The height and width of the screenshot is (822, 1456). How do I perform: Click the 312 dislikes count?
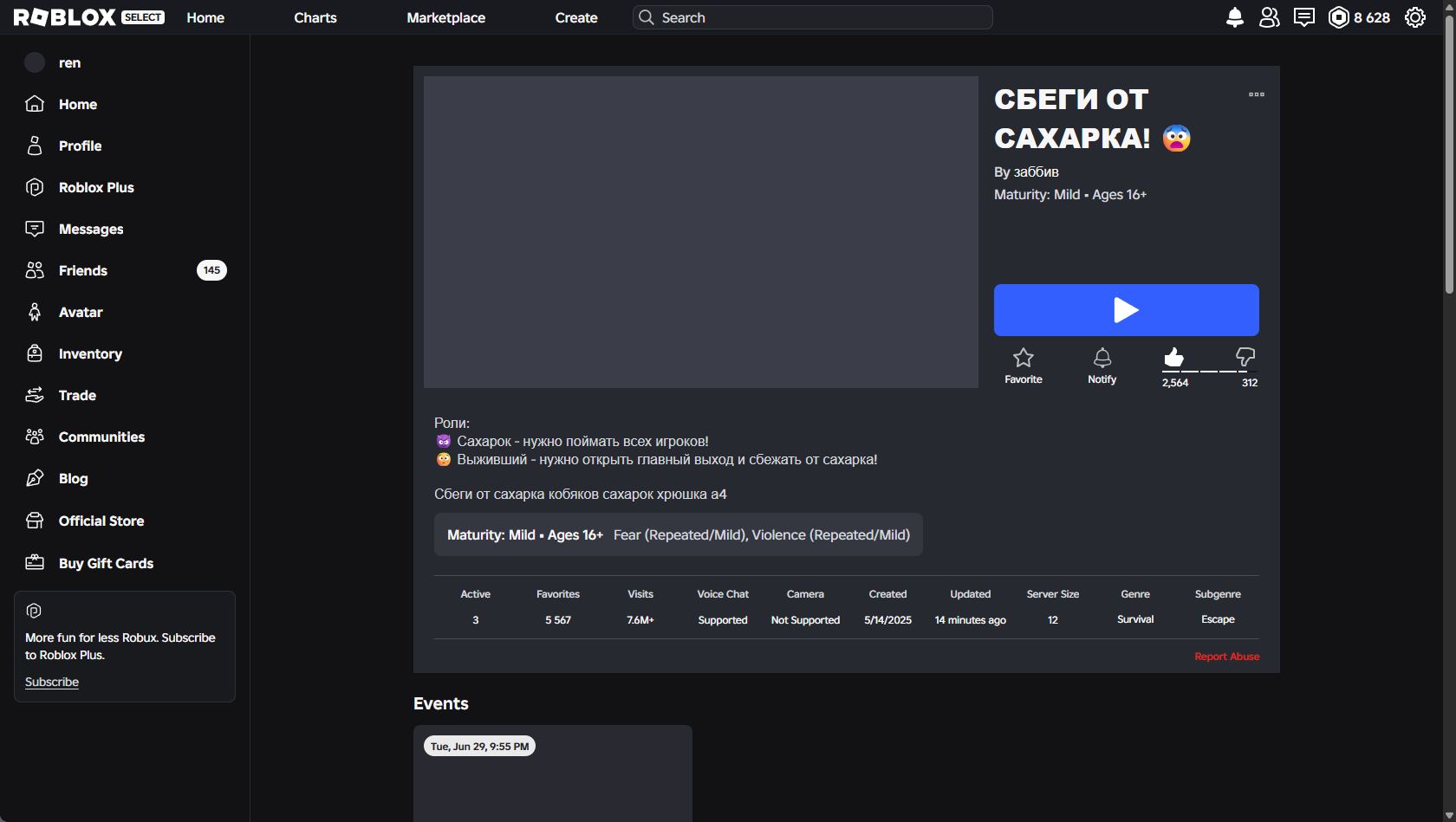click(x=1250, y=383)
